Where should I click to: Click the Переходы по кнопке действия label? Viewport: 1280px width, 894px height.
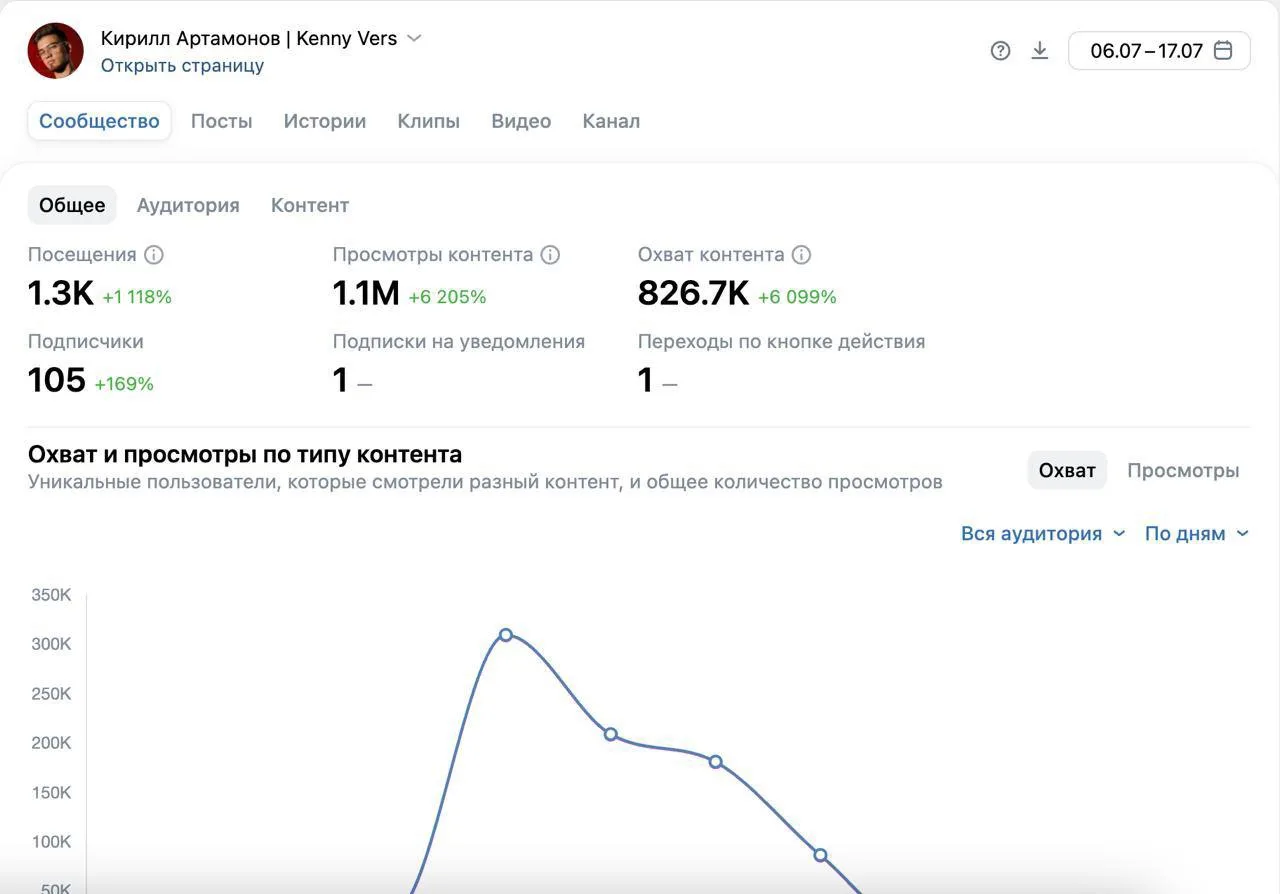tap(782, 342)
